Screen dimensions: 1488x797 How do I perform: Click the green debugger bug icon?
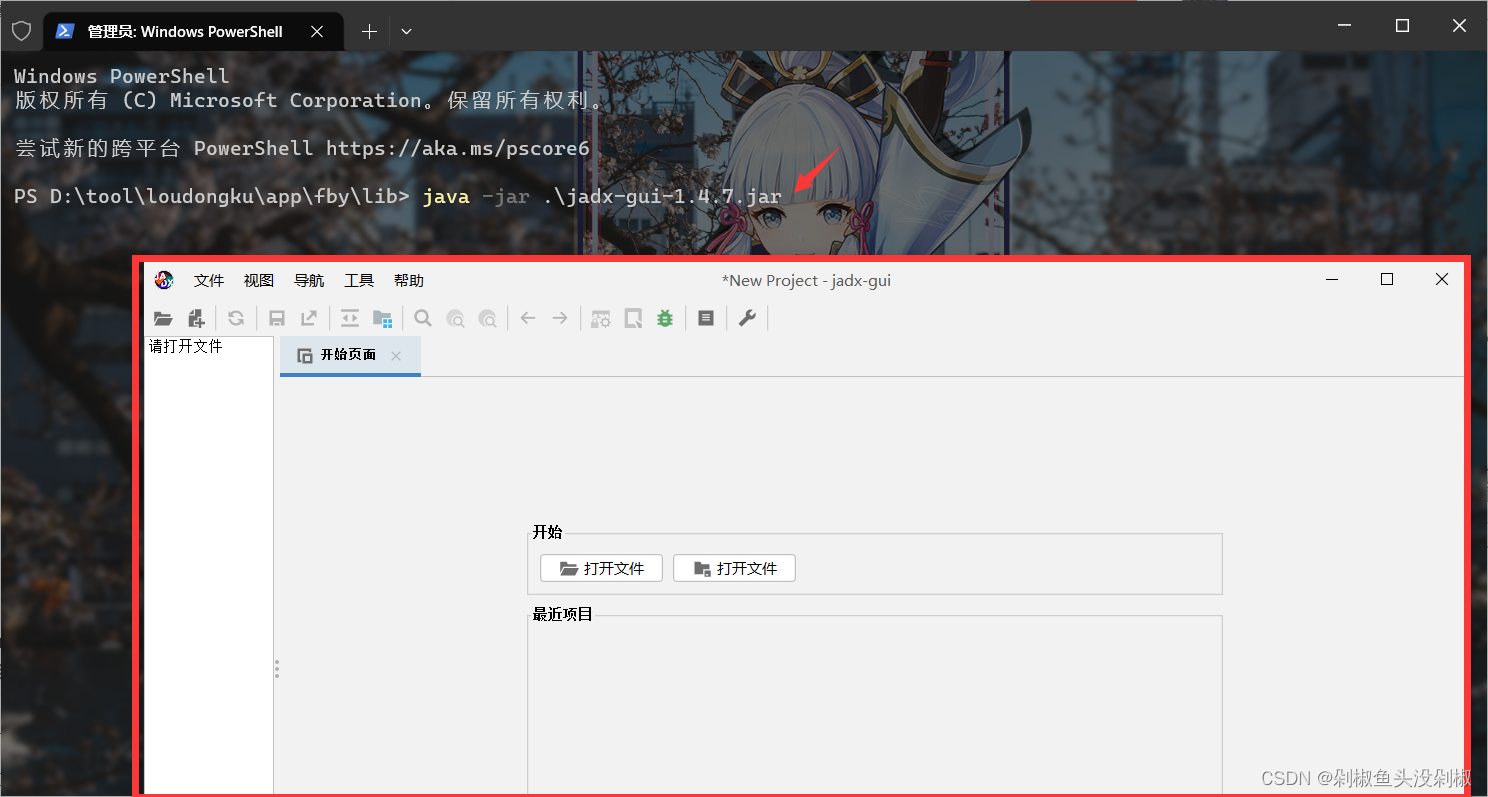pyautogui.click(x=665, y=319)
